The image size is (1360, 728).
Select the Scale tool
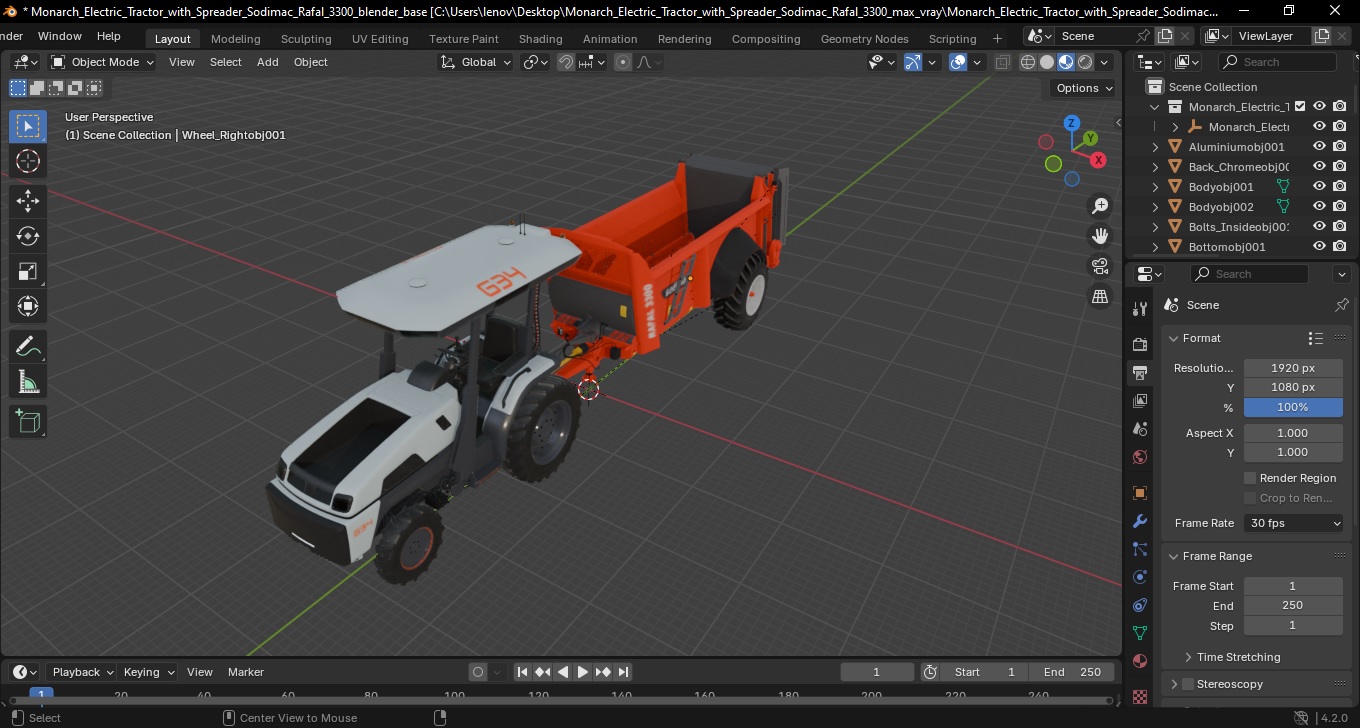coord(28,271)
